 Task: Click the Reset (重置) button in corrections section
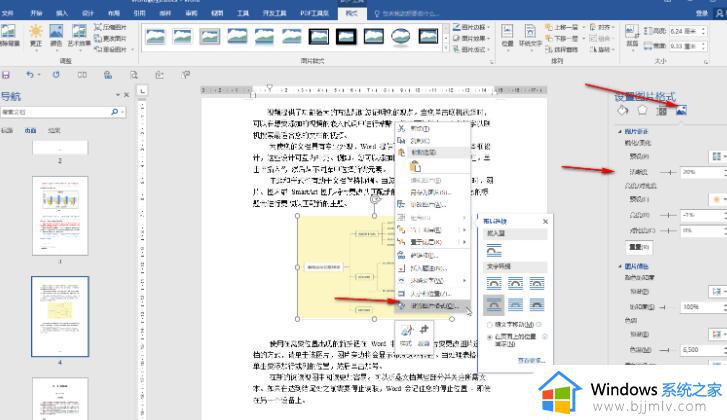click(x=639, y=247)
